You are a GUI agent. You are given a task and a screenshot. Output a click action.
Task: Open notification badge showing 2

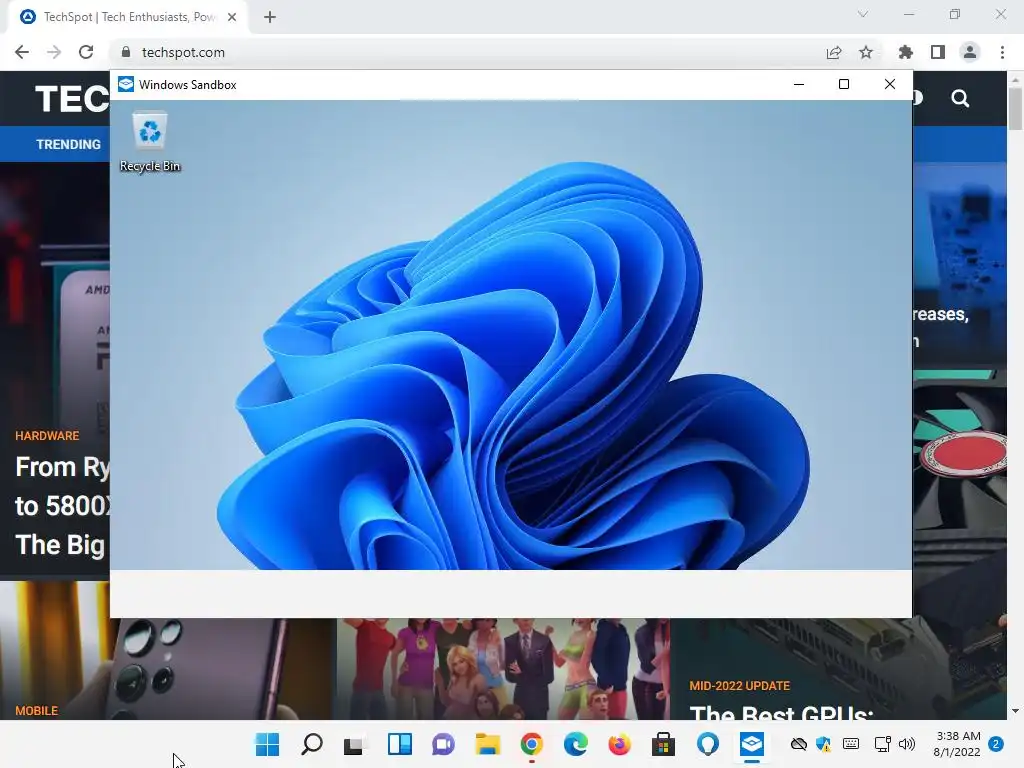tap(996, 744)
